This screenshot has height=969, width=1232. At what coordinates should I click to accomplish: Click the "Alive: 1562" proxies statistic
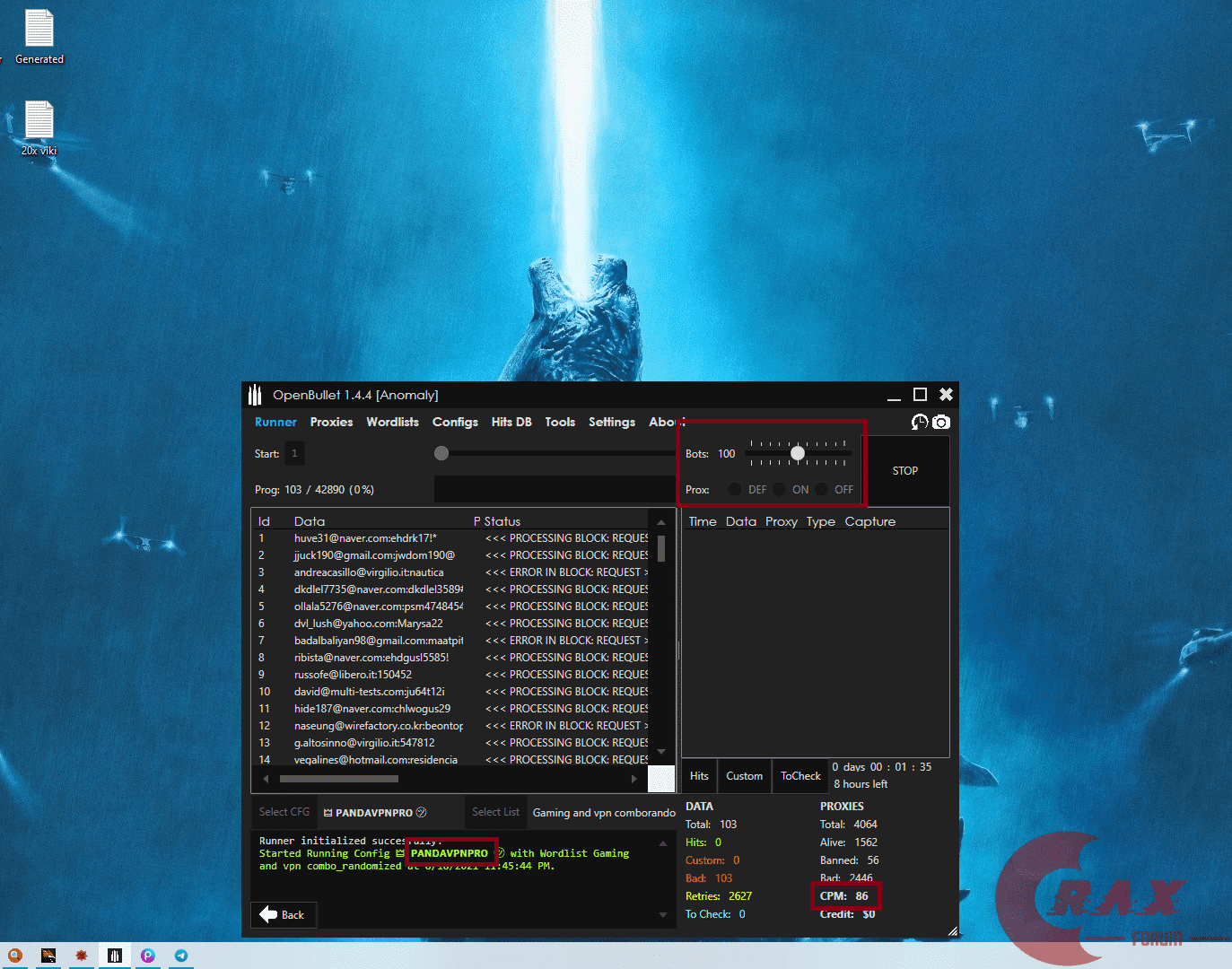849,842
